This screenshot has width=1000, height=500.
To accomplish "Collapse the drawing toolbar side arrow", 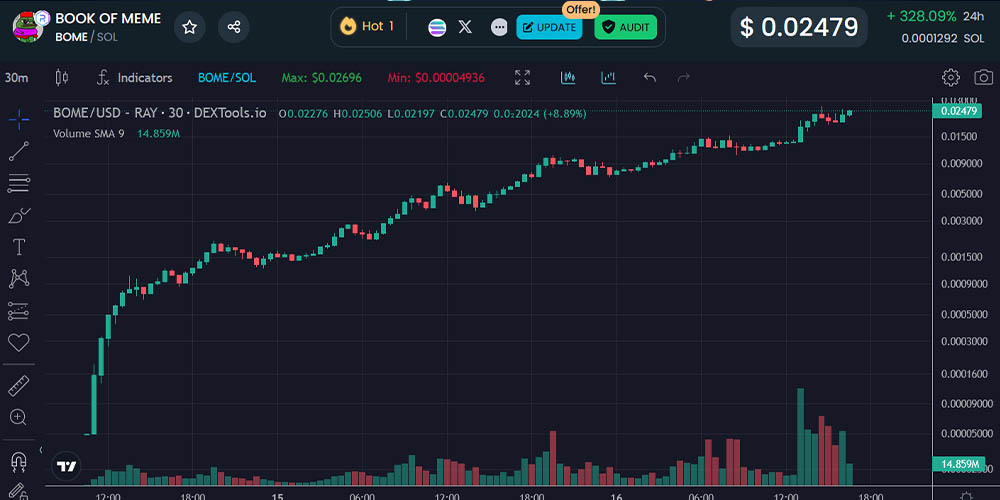I will [x=41, y=451].
